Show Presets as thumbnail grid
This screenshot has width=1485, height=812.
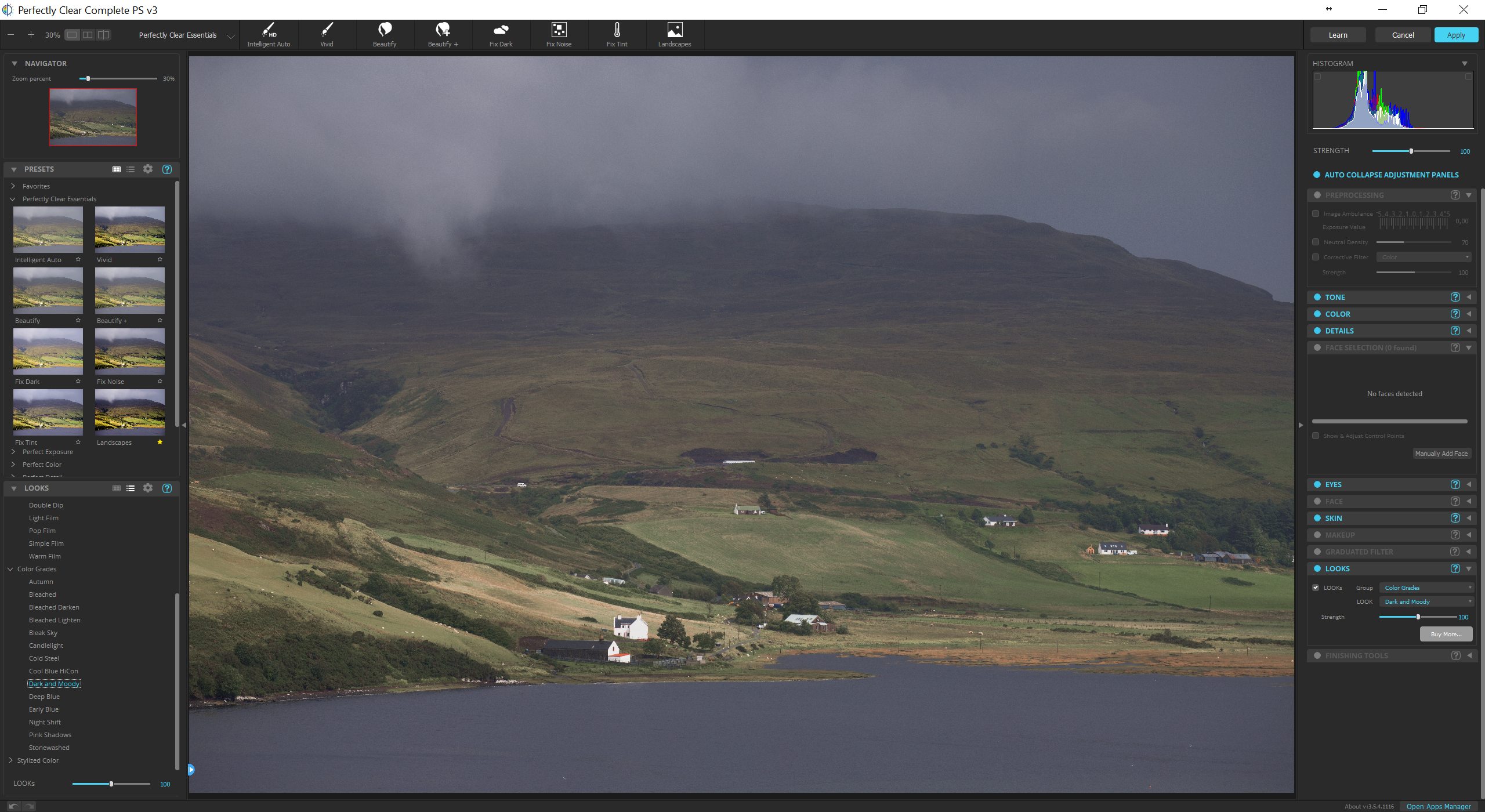point(117,169)
